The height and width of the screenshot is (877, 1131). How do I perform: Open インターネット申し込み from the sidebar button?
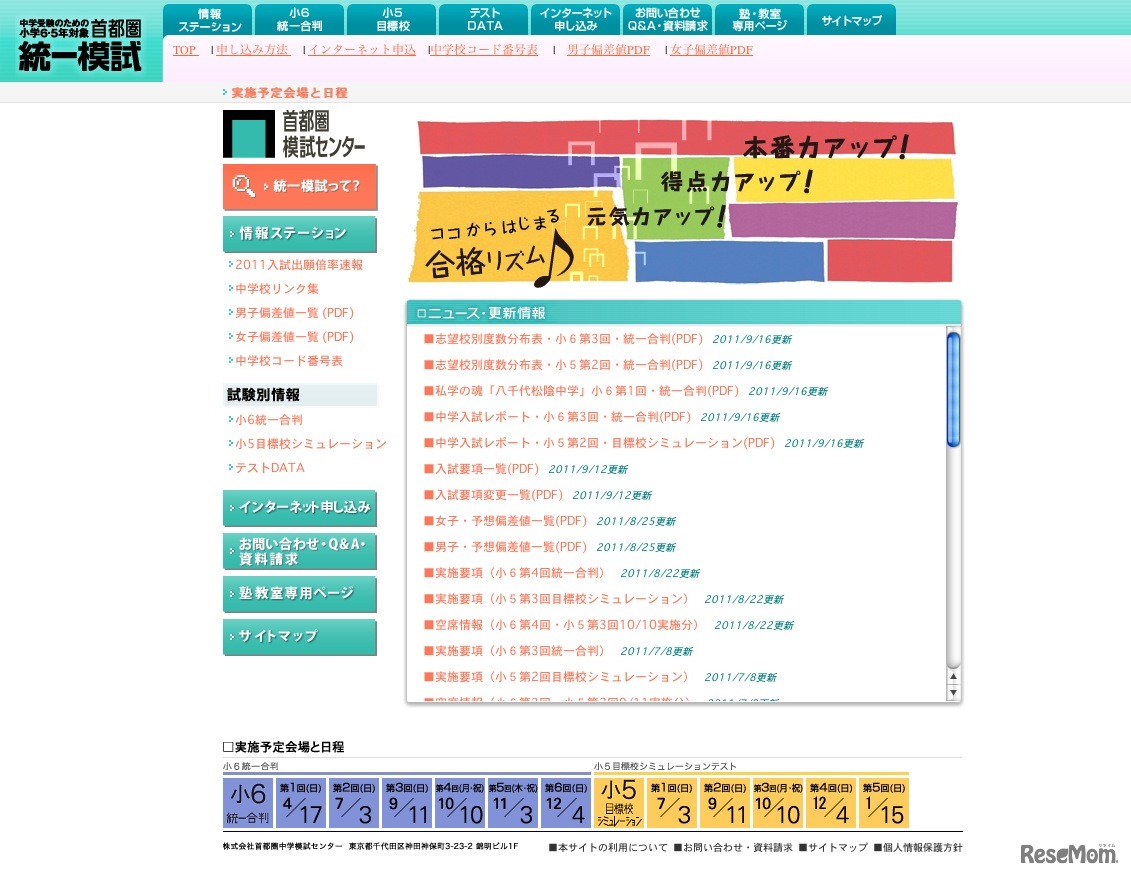(297, 508)
